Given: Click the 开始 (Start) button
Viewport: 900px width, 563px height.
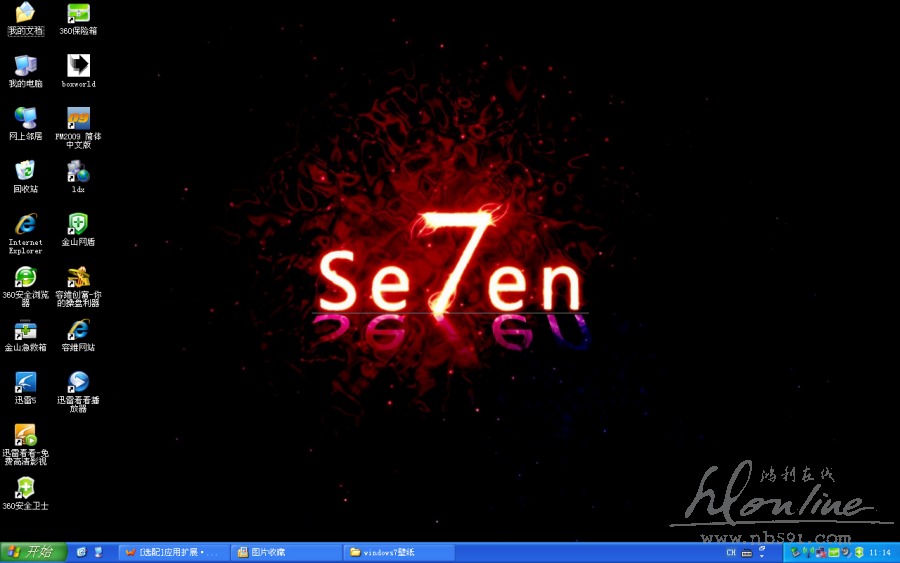Looking at the screenshot, I should click(33, 552).
